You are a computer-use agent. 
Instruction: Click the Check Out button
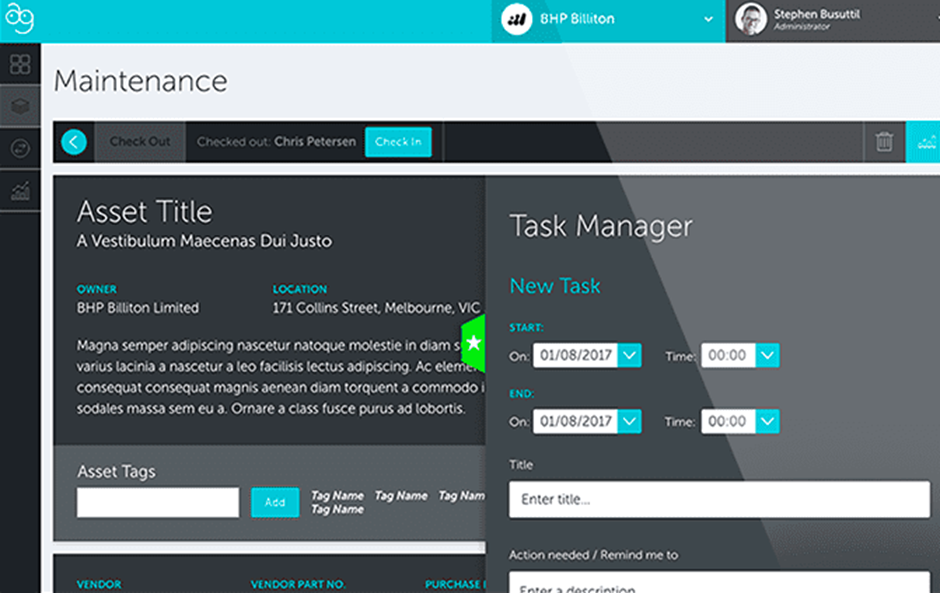coord(140,142)
